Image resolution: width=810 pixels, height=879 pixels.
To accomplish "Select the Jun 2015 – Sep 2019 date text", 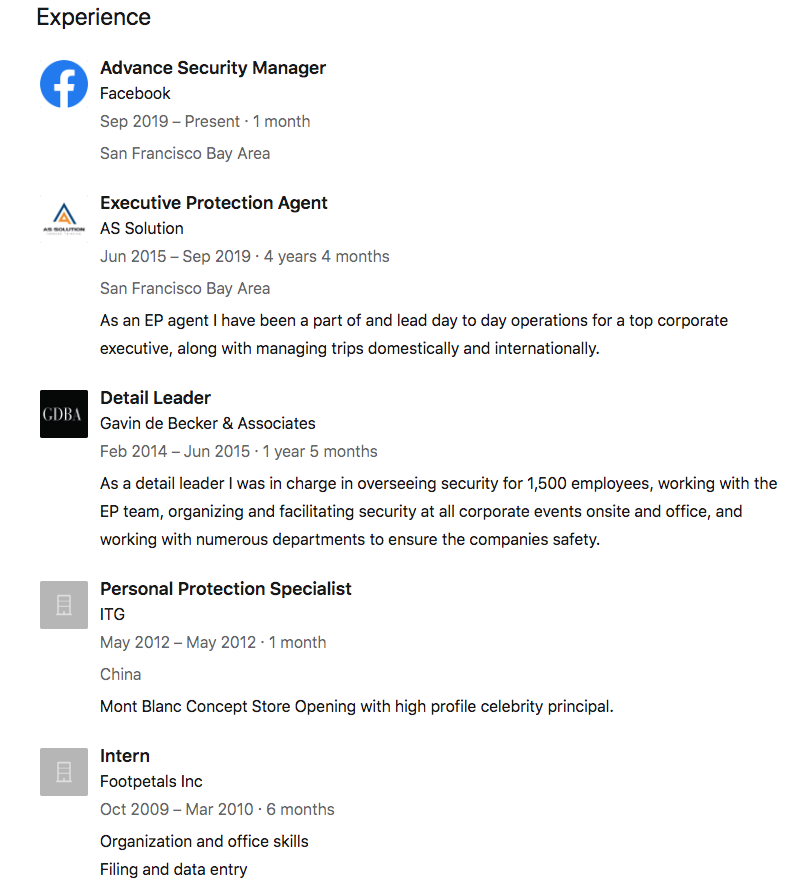I will click(x=175, y=257).
